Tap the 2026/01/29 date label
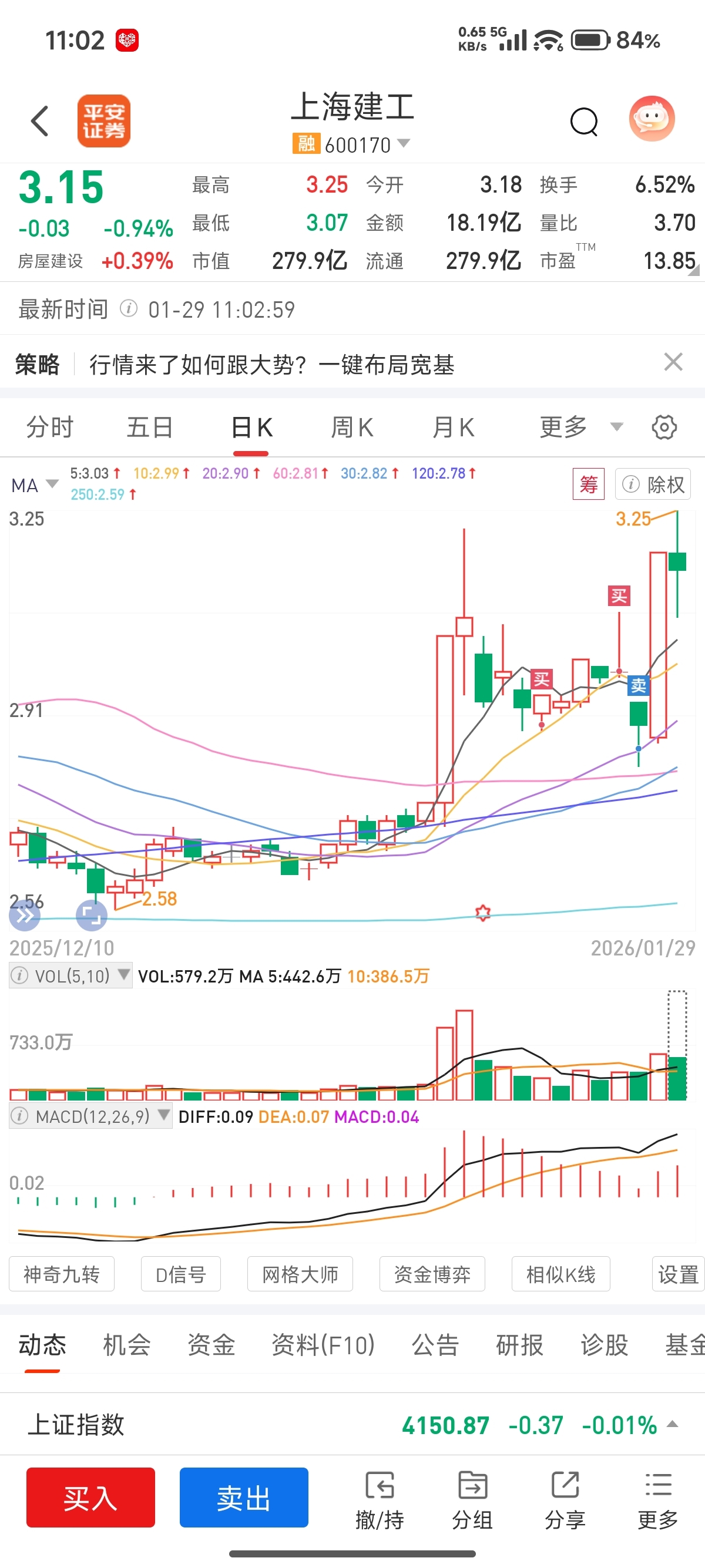705x1568 pixels. pyautogui.click(x=643, y=948)
